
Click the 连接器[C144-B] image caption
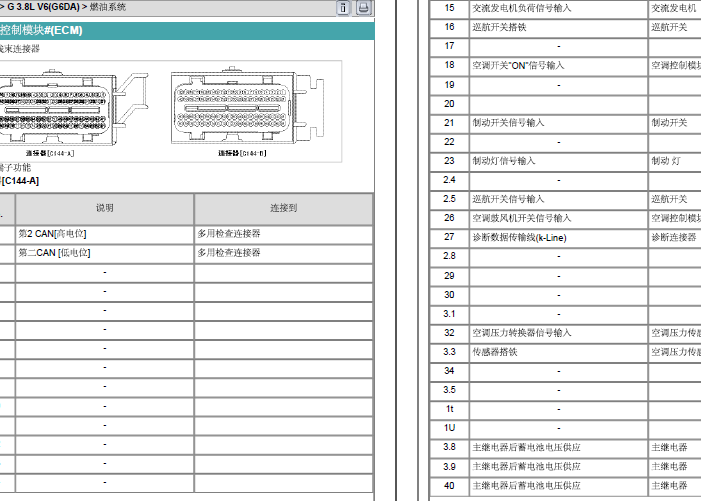click(242, 153)
